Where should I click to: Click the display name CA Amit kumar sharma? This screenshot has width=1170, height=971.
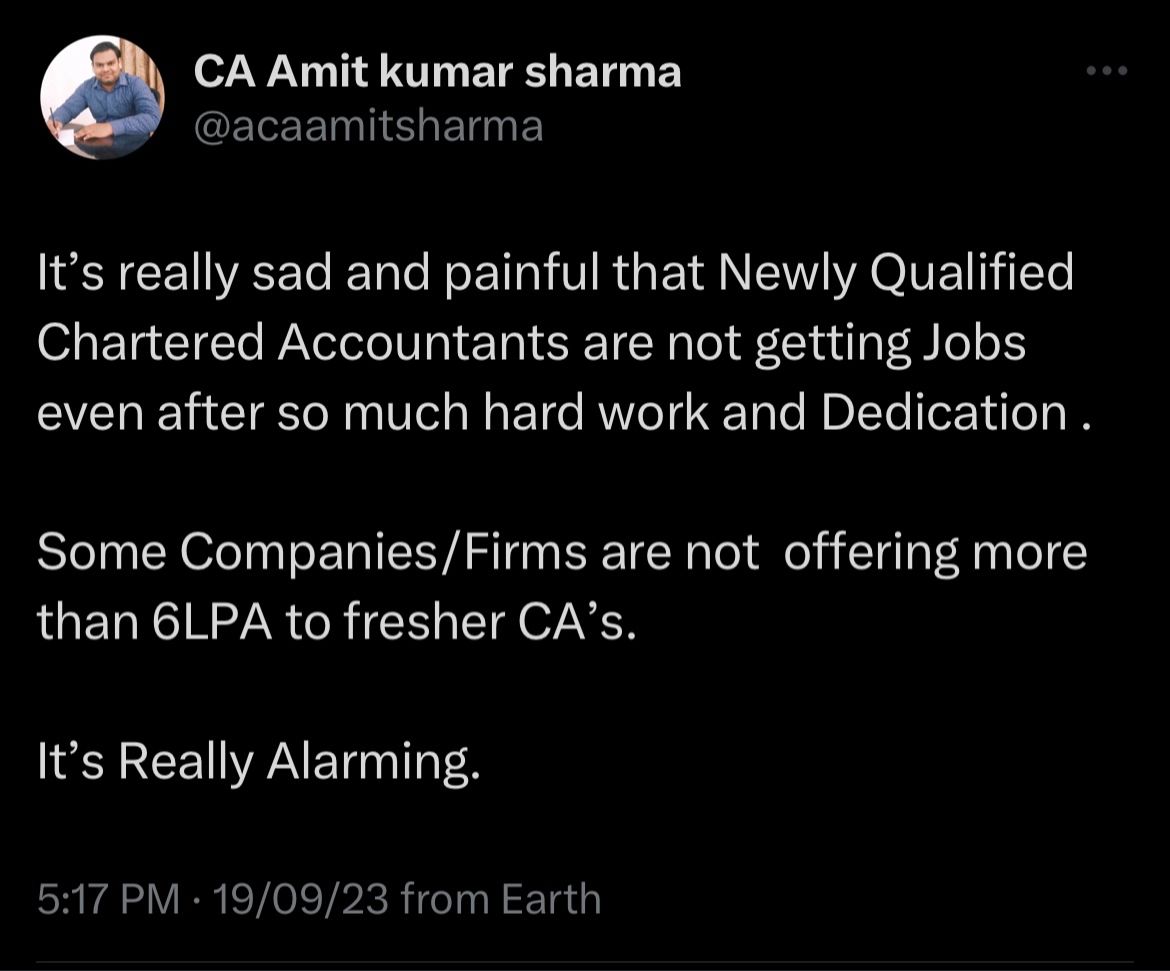coord(437,72)
